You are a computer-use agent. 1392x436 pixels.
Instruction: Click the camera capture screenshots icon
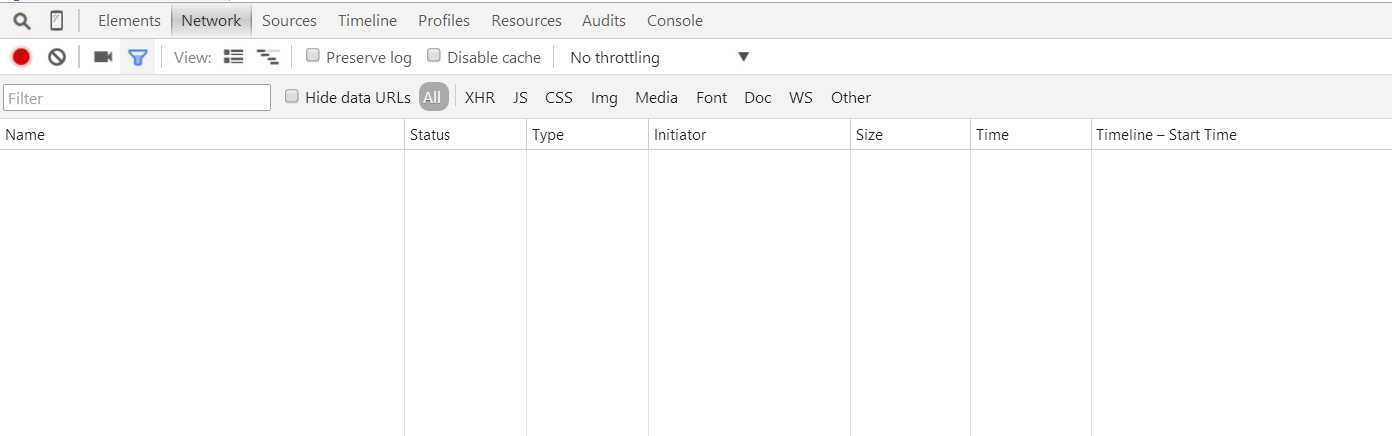(x=103, y=57)
